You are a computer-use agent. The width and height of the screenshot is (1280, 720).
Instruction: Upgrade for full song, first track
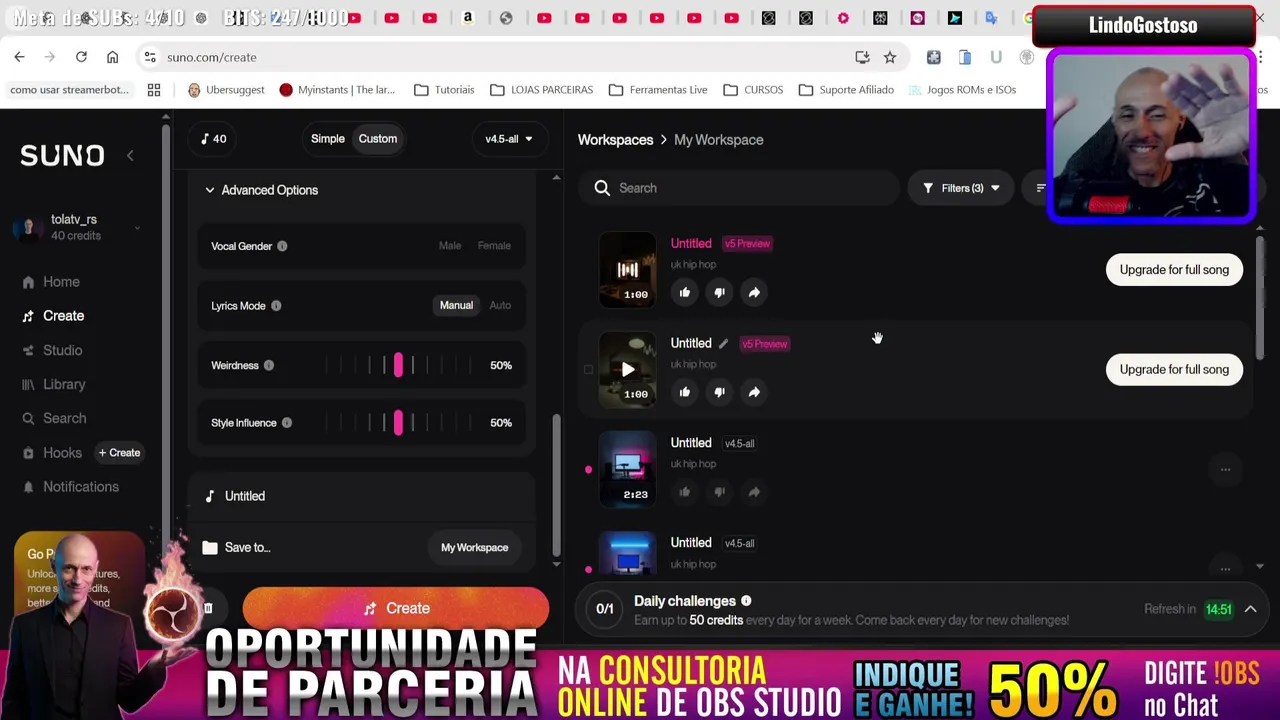point(1174,270)
